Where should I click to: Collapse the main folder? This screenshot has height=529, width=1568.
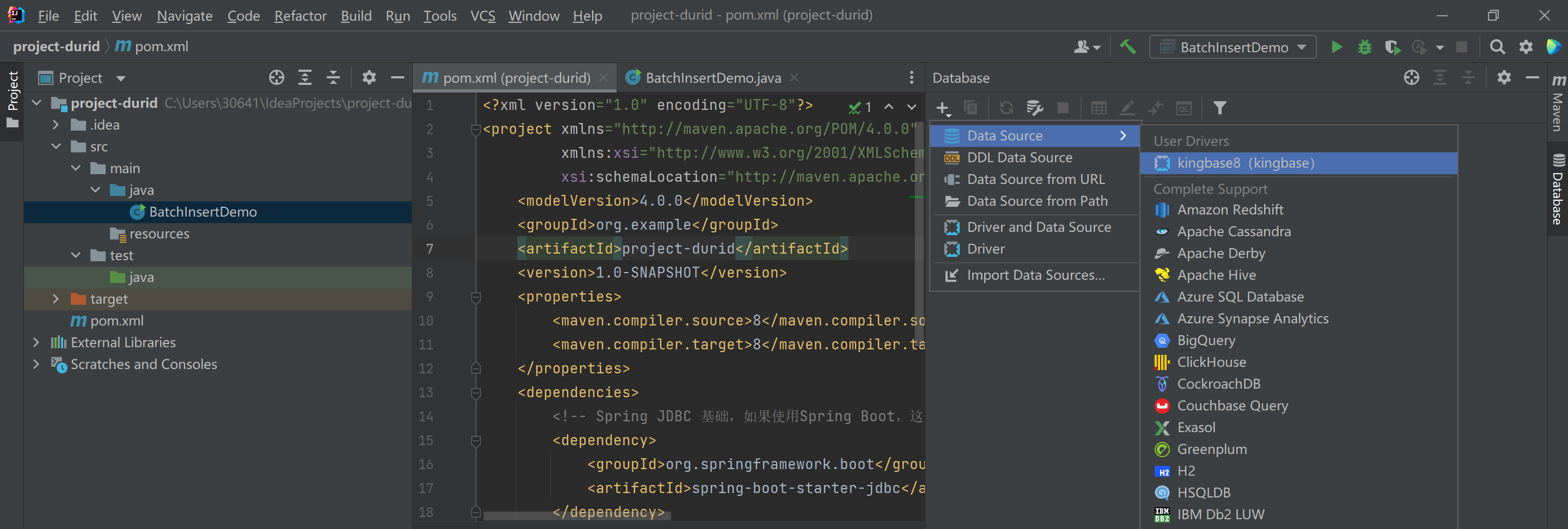click(76, 168)
